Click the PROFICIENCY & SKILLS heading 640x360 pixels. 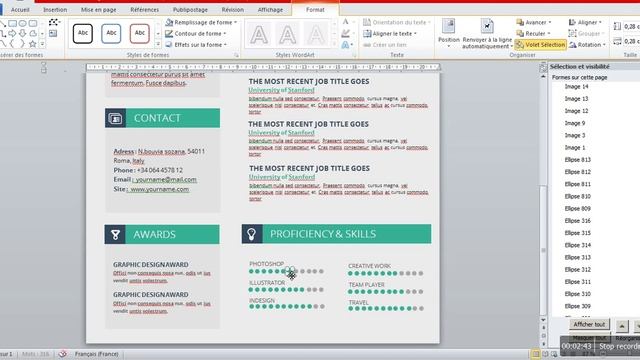coord(323,234)
